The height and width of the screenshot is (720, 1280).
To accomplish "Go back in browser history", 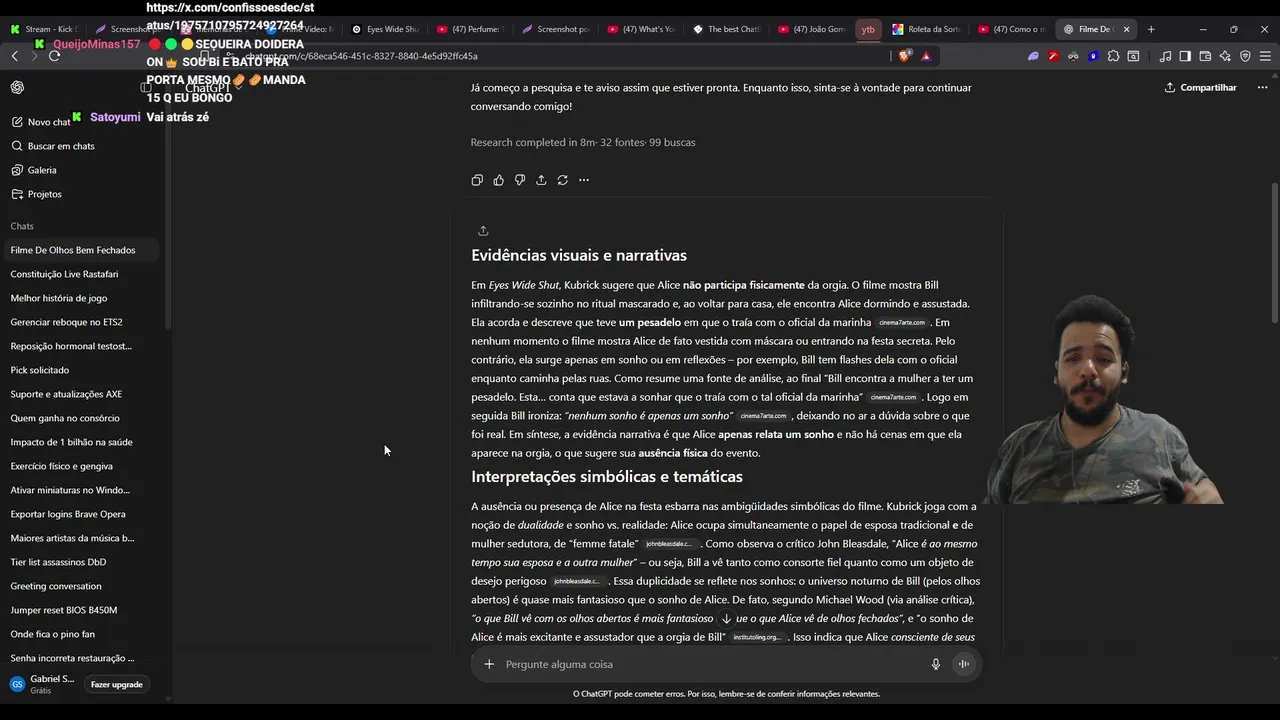I will [x=14, y=56].
